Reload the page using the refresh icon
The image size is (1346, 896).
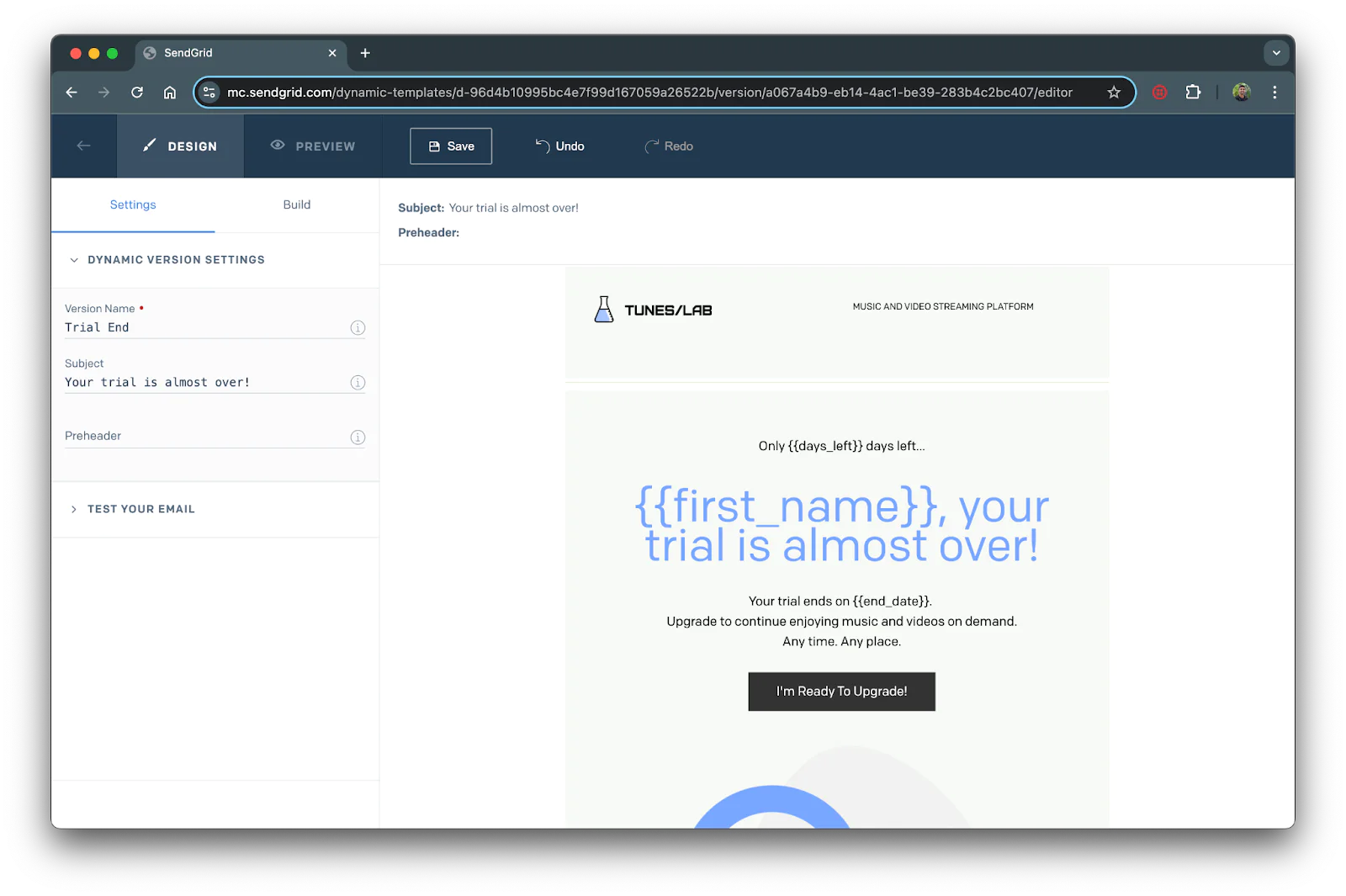[137, 93]
